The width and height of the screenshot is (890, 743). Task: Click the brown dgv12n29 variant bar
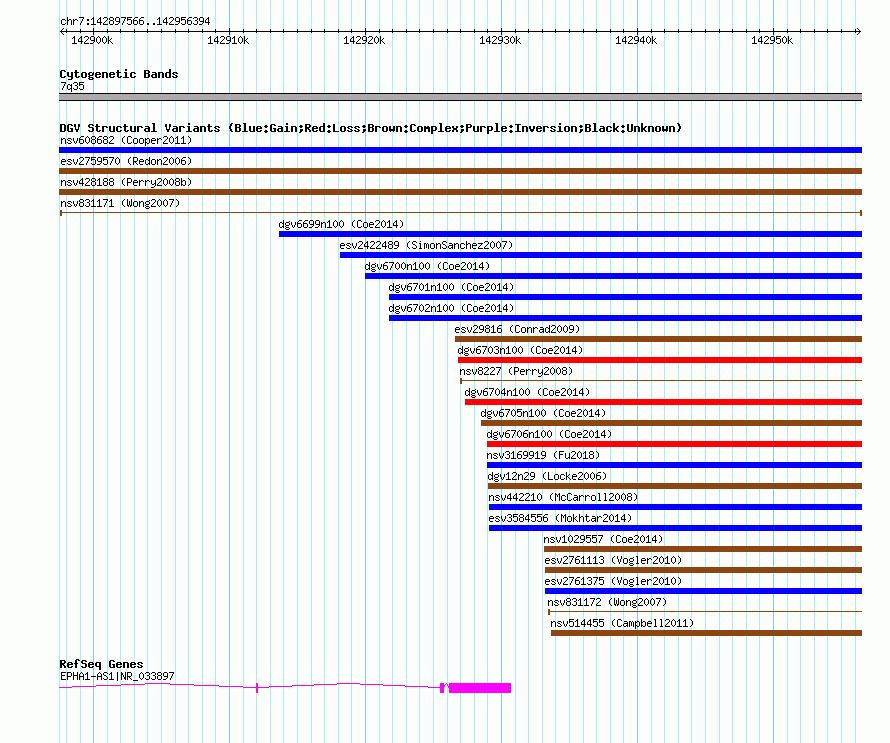coord(675,486)
